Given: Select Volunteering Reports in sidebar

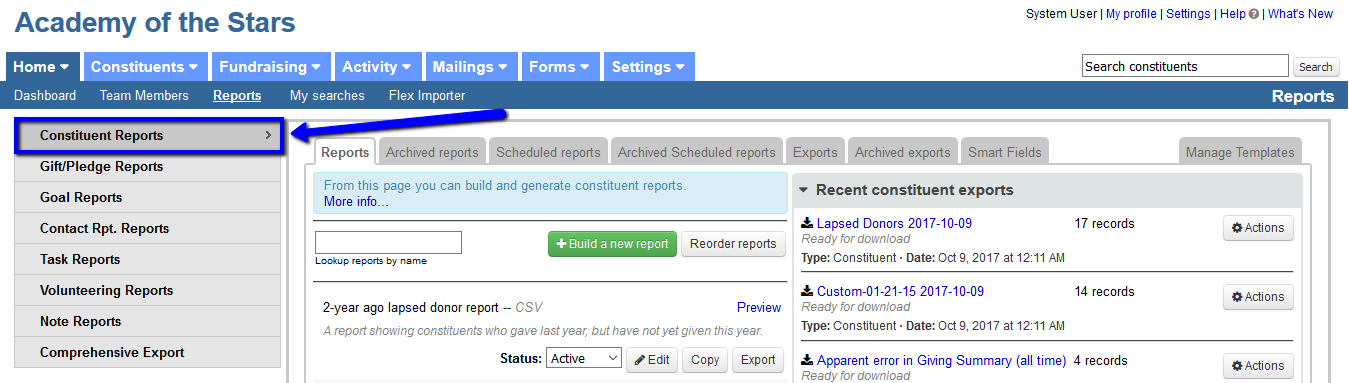Looking at the screenshot, I should click(x=148, y=291).
